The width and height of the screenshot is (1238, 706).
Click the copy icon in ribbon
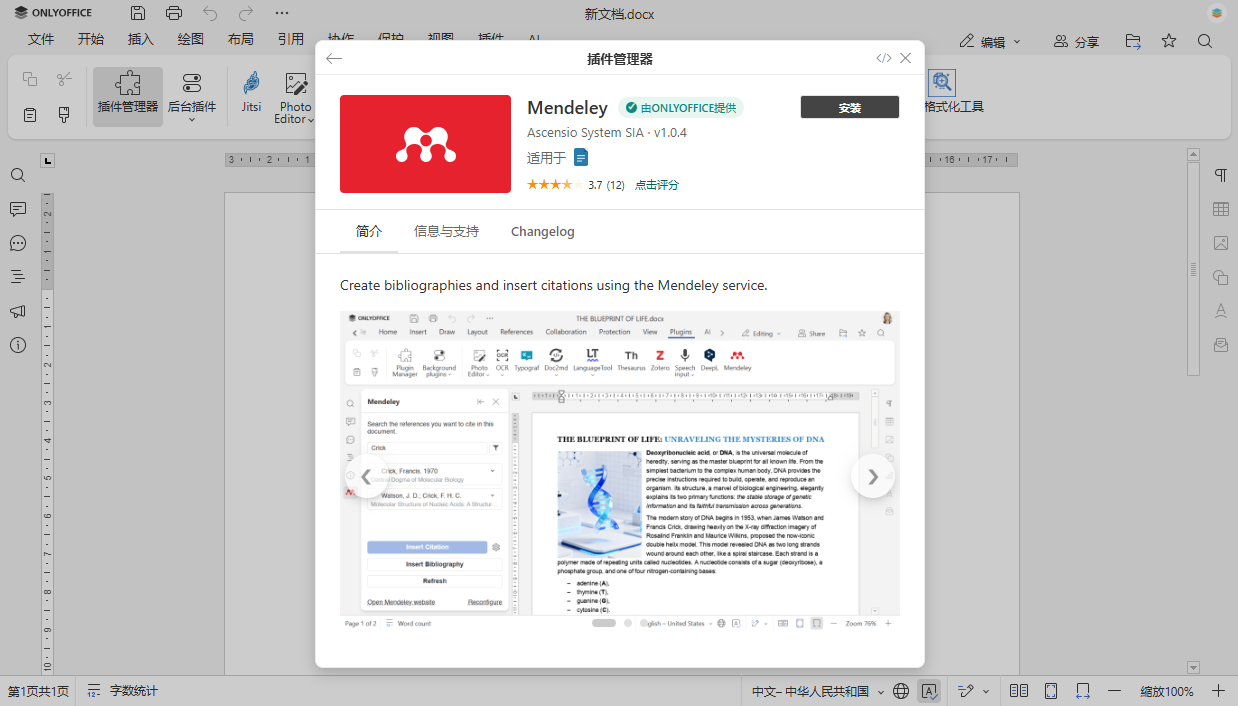coord(30,79)
